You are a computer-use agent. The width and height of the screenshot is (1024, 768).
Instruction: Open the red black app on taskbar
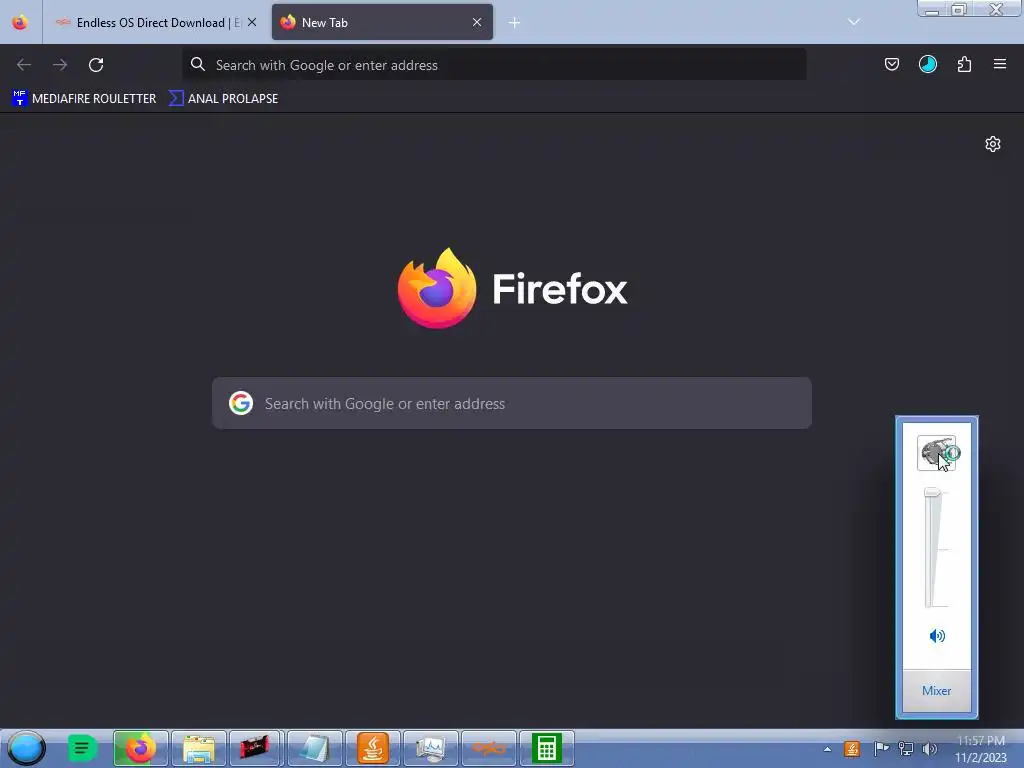click(255, 748)
